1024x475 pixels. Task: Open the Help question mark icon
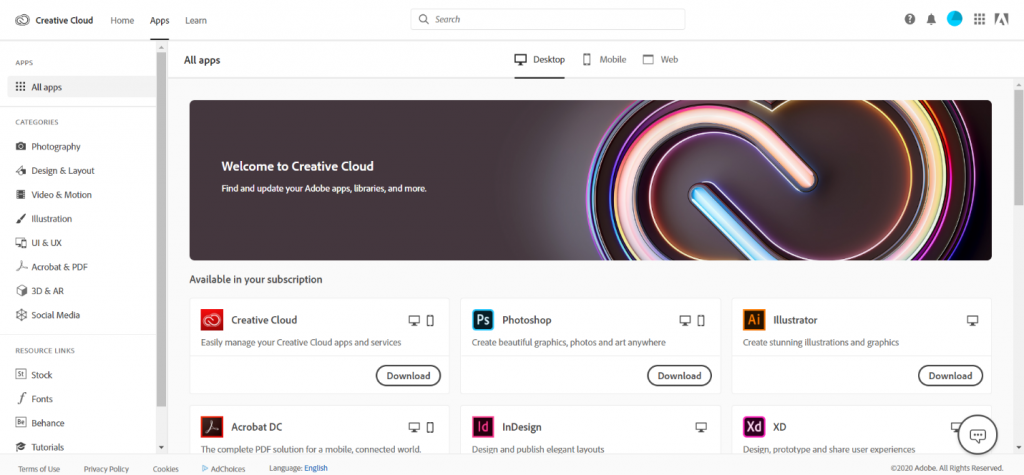tap(910, 19)
